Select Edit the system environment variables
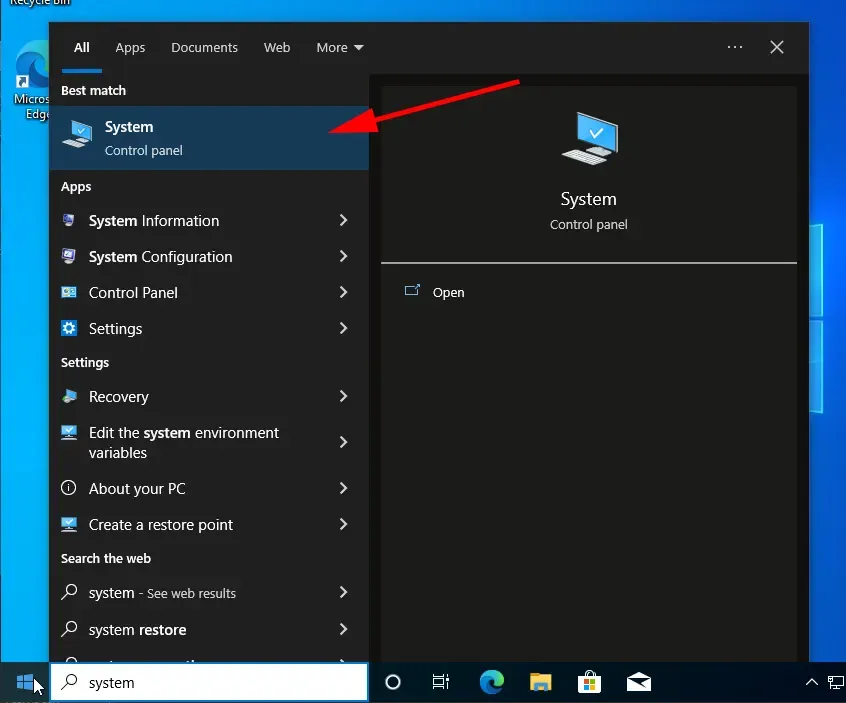The image size is (846, 703). 209,442
